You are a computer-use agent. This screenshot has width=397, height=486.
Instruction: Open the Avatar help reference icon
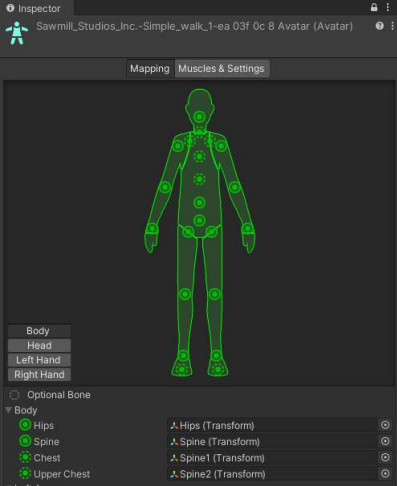pos(379,26)
